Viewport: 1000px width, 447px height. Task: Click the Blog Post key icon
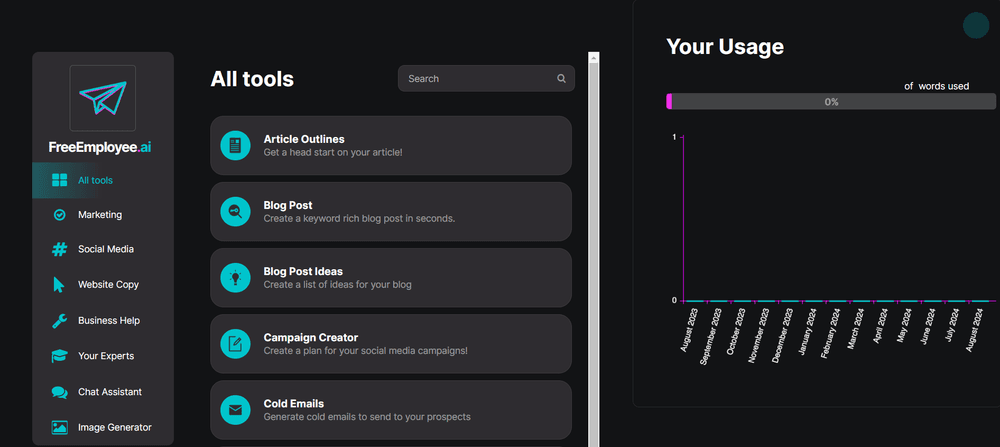235,212
